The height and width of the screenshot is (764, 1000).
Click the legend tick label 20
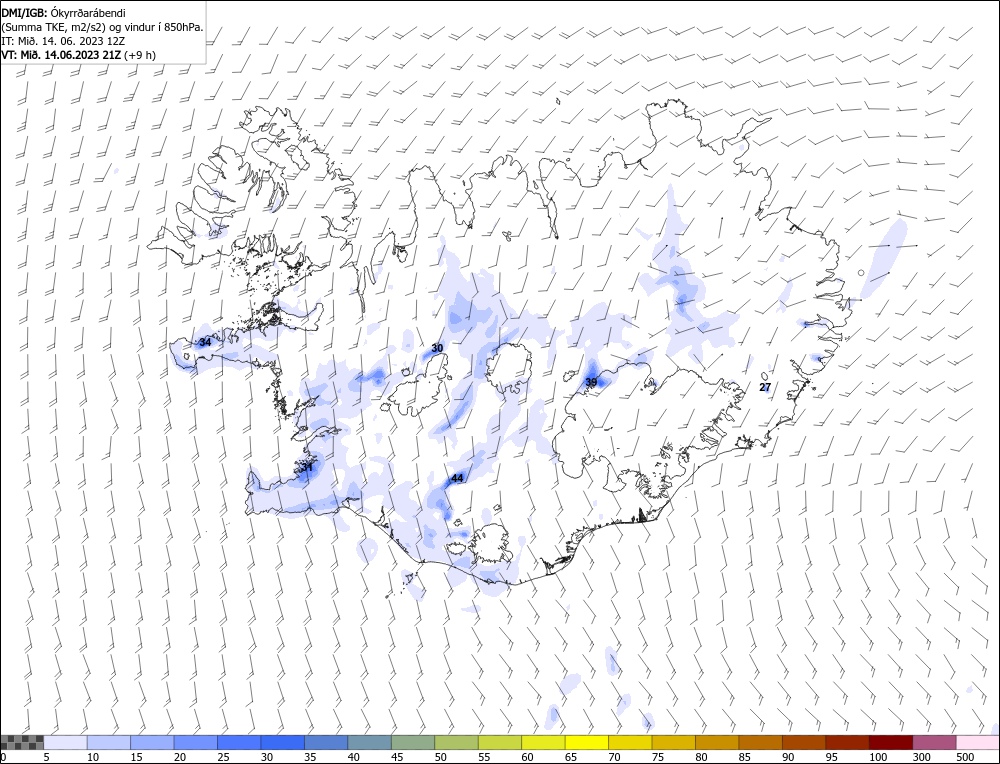coord(180,757)
